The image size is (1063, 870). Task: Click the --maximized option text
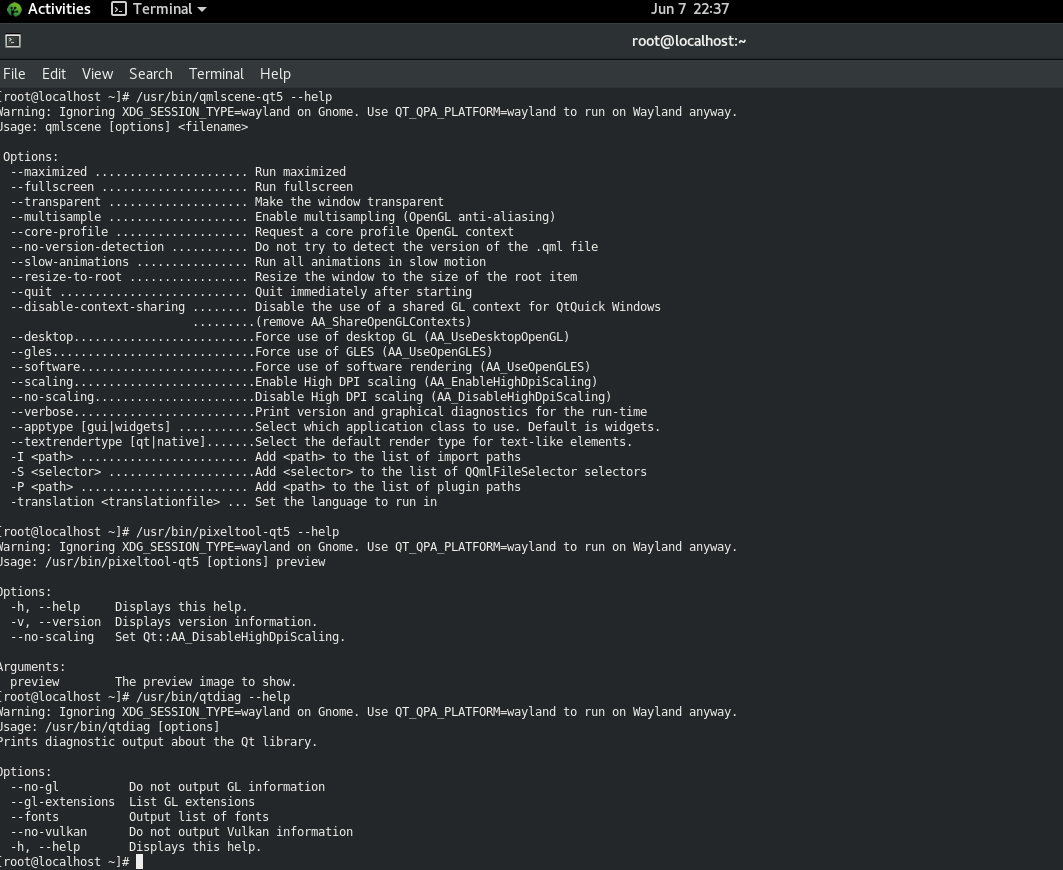(49, 172)
